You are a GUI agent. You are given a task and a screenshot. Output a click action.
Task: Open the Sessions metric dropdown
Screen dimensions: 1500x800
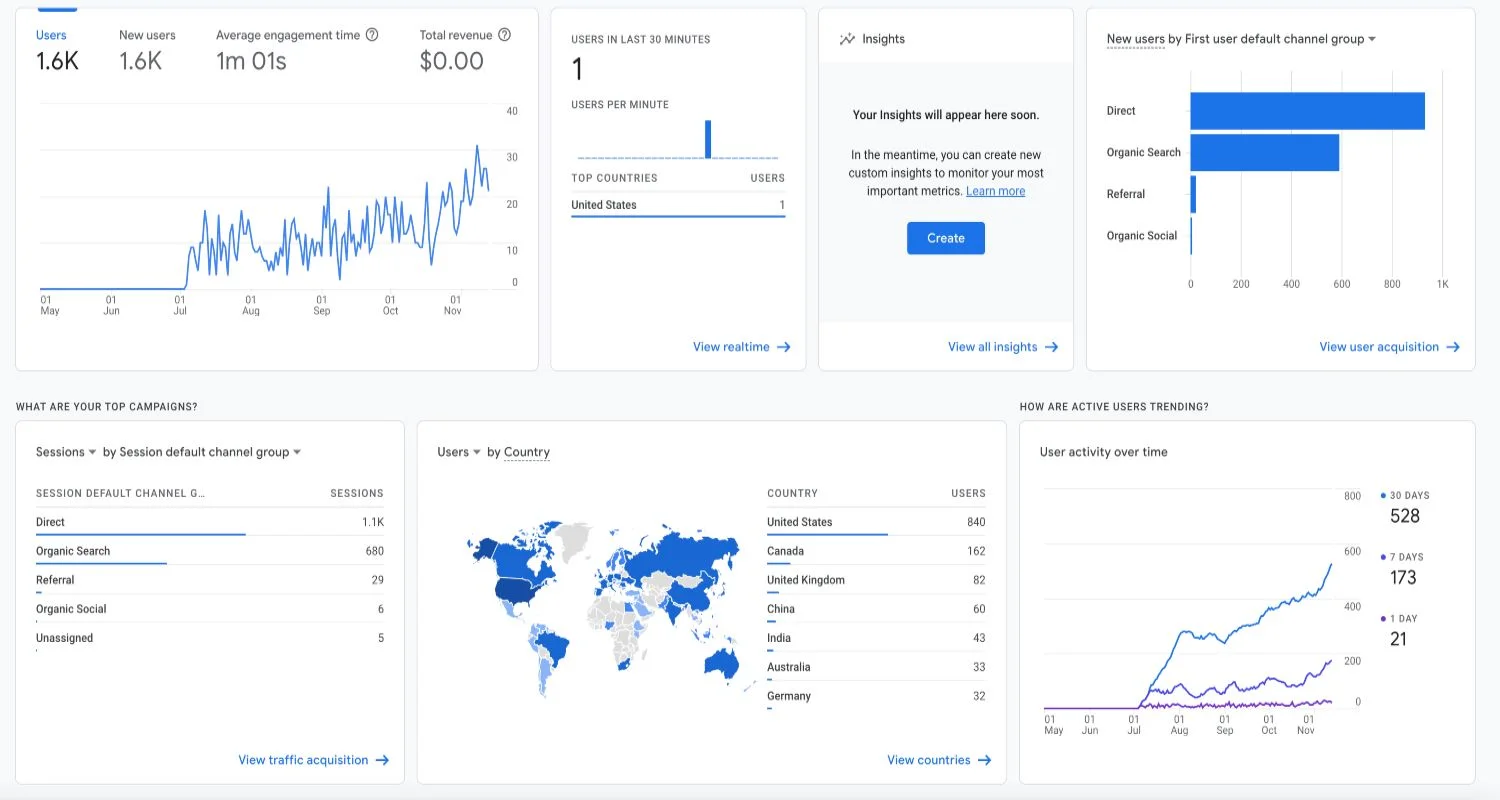pyautogui.click(x=92, y=452)
